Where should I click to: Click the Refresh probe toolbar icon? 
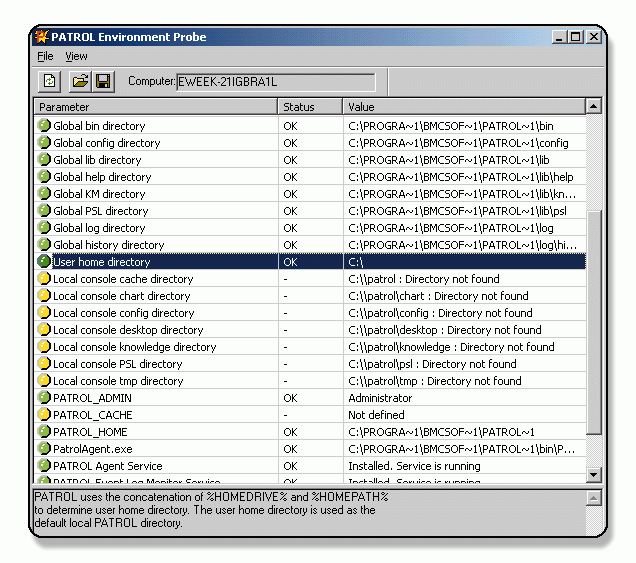(x=49, y=81)
